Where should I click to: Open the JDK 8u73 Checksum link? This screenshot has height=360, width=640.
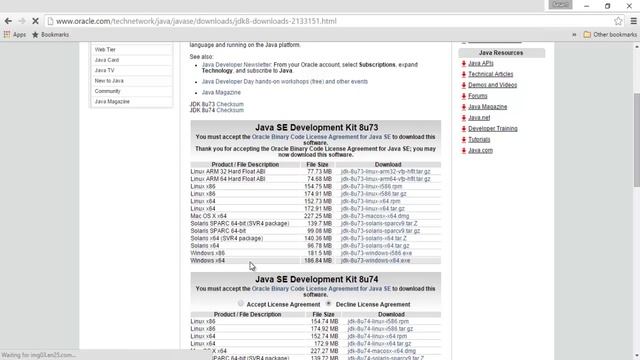pyautogui.click(x=230, y=104)
